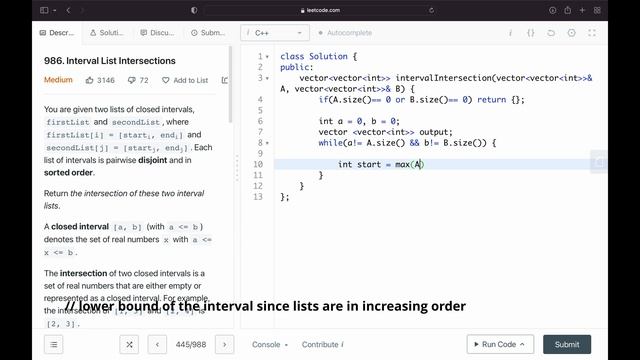
Task: Go back with the browser back arrow
Action: (69, 10)
